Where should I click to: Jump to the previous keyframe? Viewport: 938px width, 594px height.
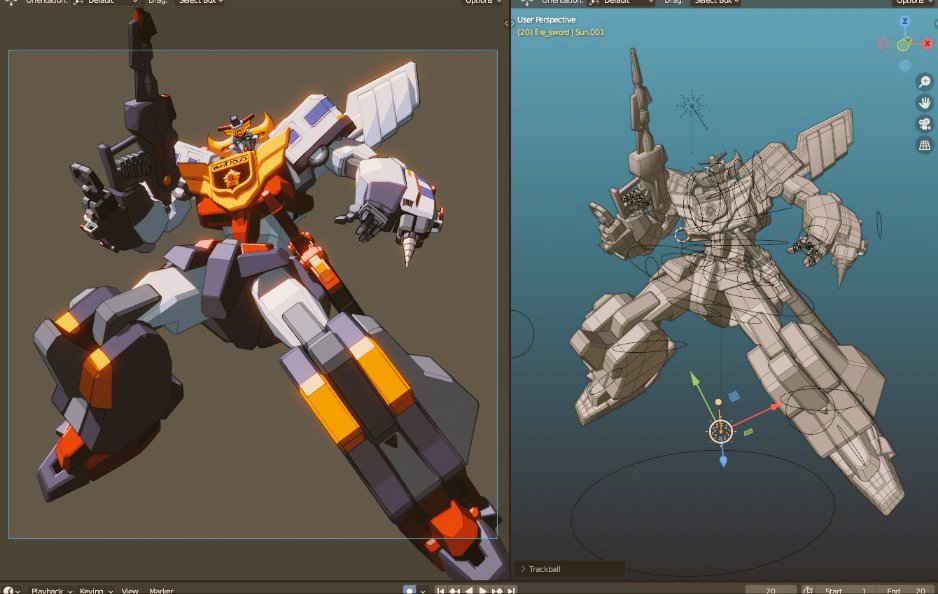455,590
